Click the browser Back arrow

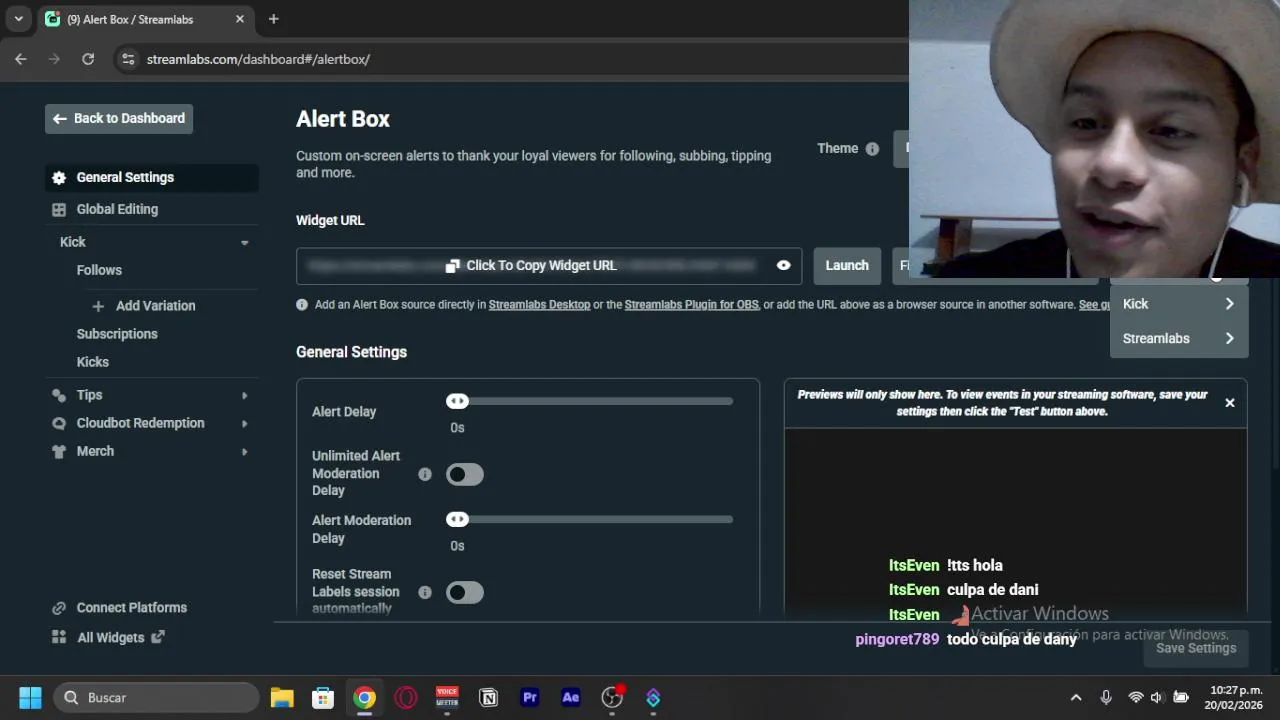(x=21, y=59)
